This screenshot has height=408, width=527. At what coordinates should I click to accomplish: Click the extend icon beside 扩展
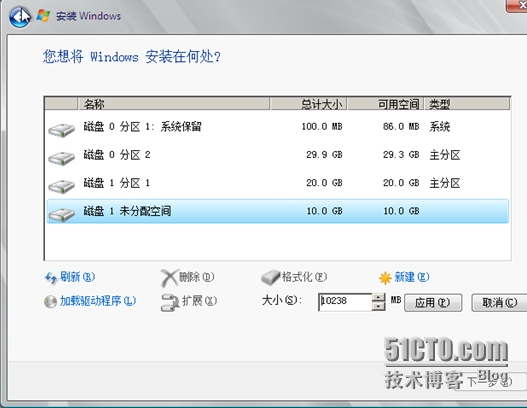point(170,302)
